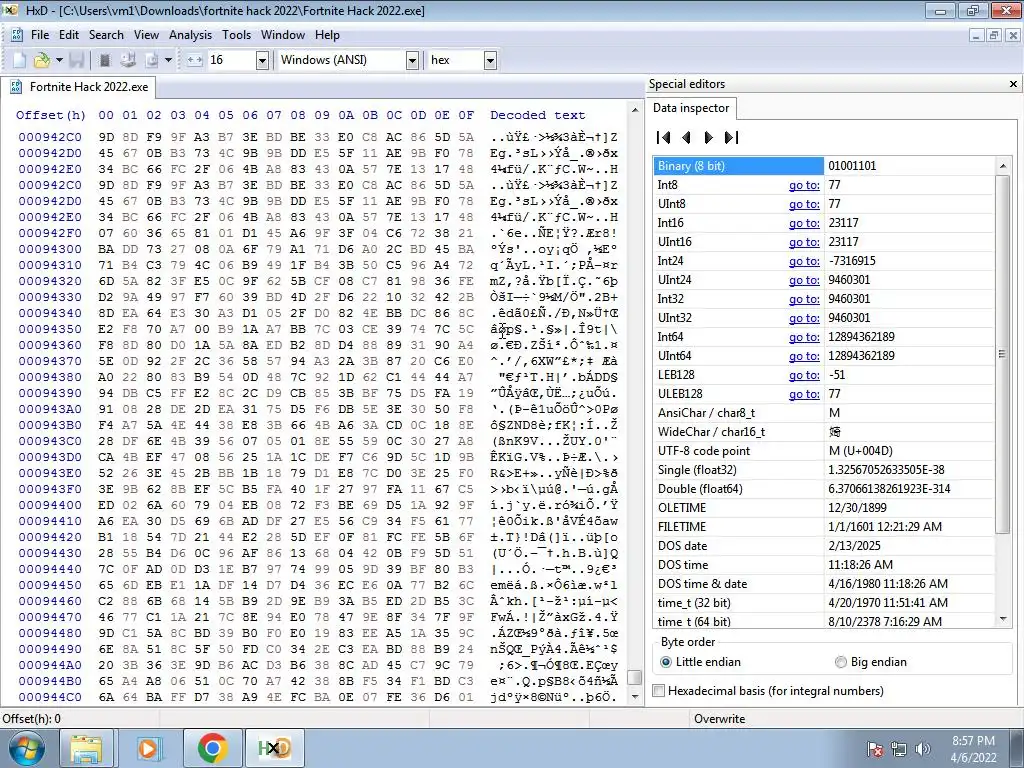This screenshot has width=1024, height=768.
Task: Open Windows Media Player from taskbar
Action: pyautogui.click(x=149, y=748)
